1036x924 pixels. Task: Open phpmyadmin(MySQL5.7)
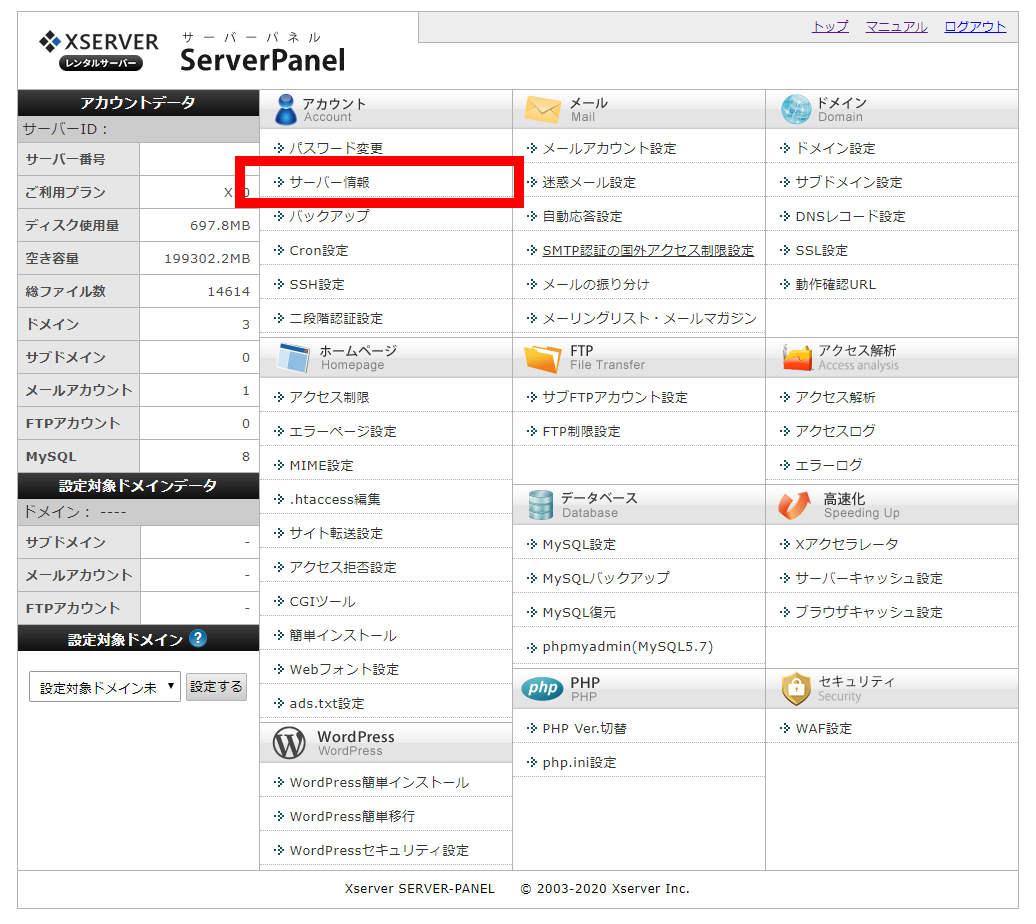628,646
